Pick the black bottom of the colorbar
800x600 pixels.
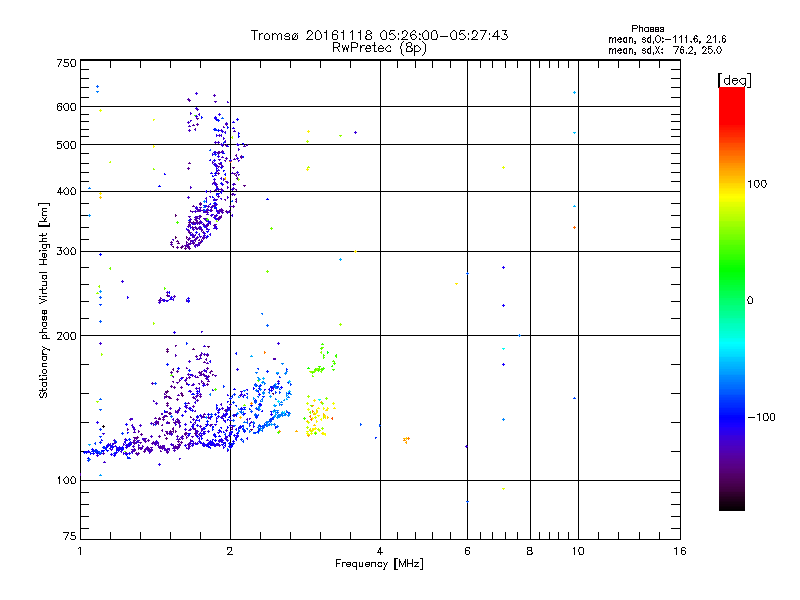click(x=732, y=503)
